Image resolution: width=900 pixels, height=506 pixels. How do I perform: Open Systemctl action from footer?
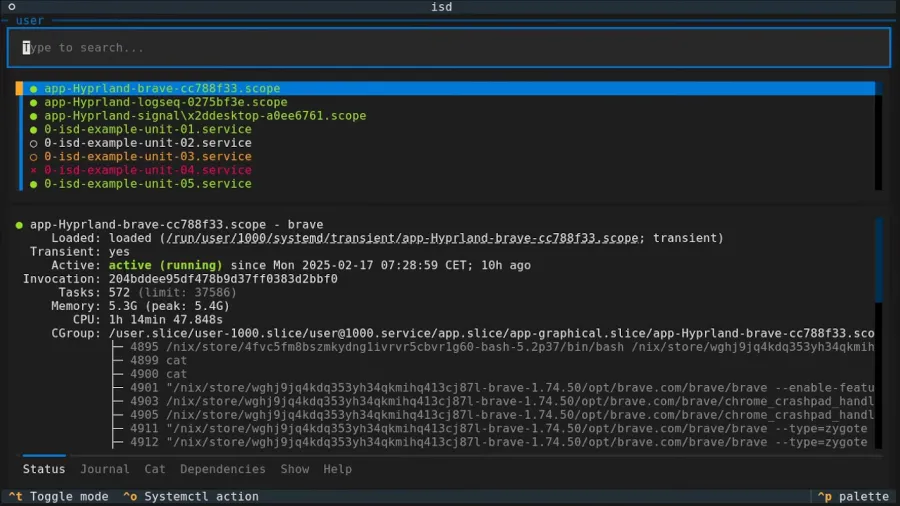point(190,497)
